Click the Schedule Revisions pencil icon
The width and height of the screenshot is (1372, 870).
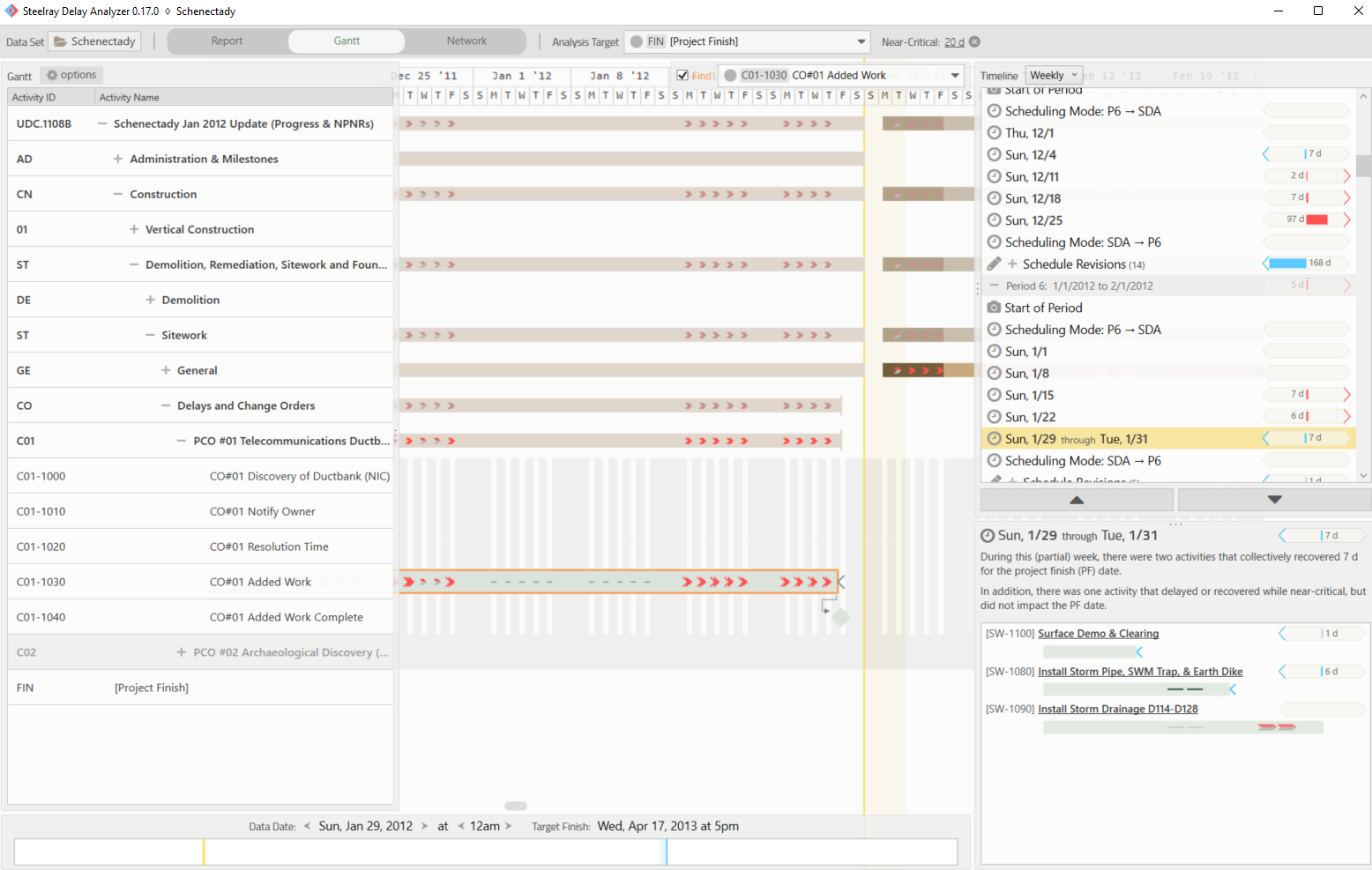click(994, 264)
